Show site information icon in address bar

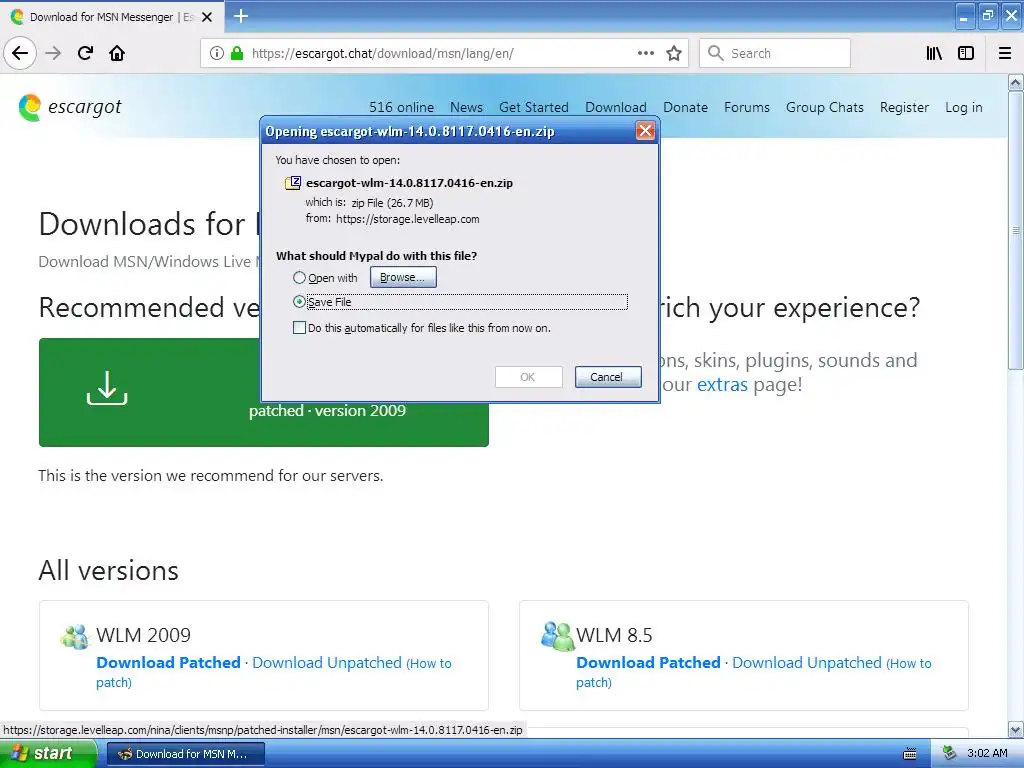point(217,53)
